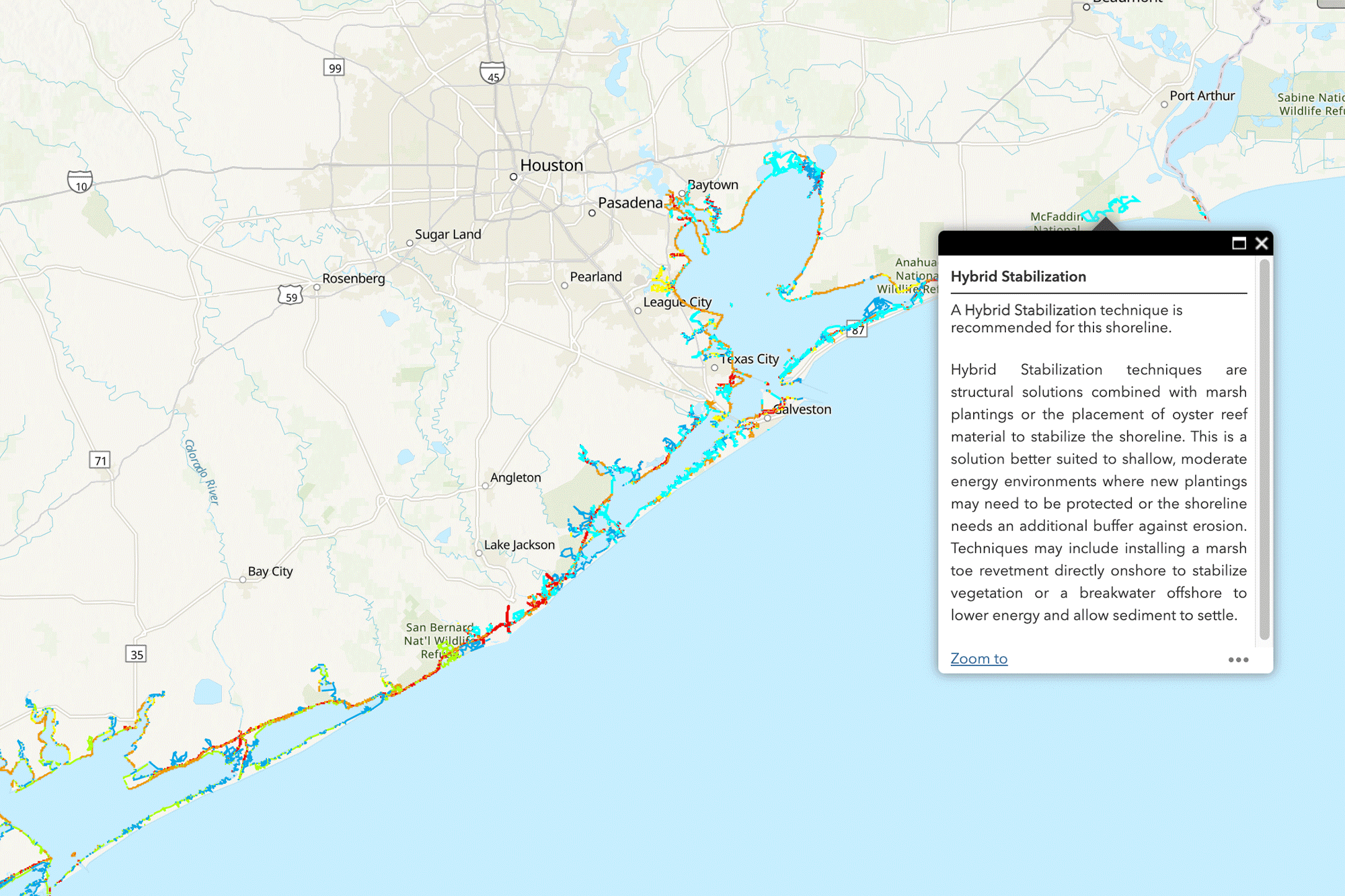
Task: Click the Highway 71 route marker
Action: tap(100, 460)
